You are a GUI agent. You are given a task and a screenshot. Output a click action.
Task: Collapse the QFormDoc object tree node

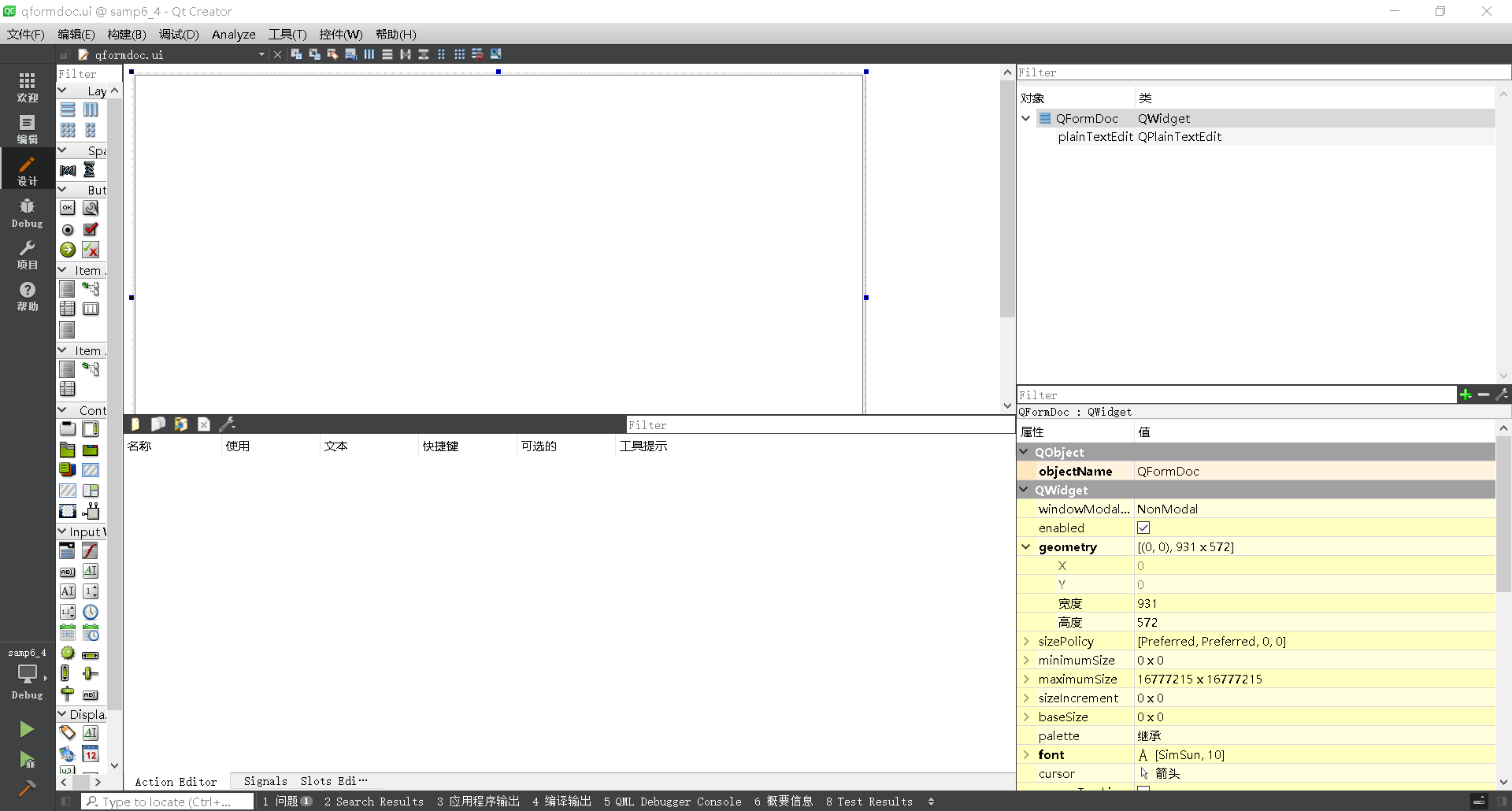[1026, 118]
